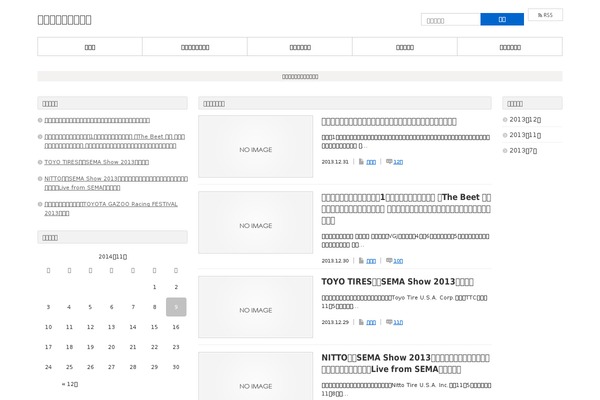Click the category file icon beside date 2013.12.30
This screenshot has height=400, width=600.
click(361, 261)
